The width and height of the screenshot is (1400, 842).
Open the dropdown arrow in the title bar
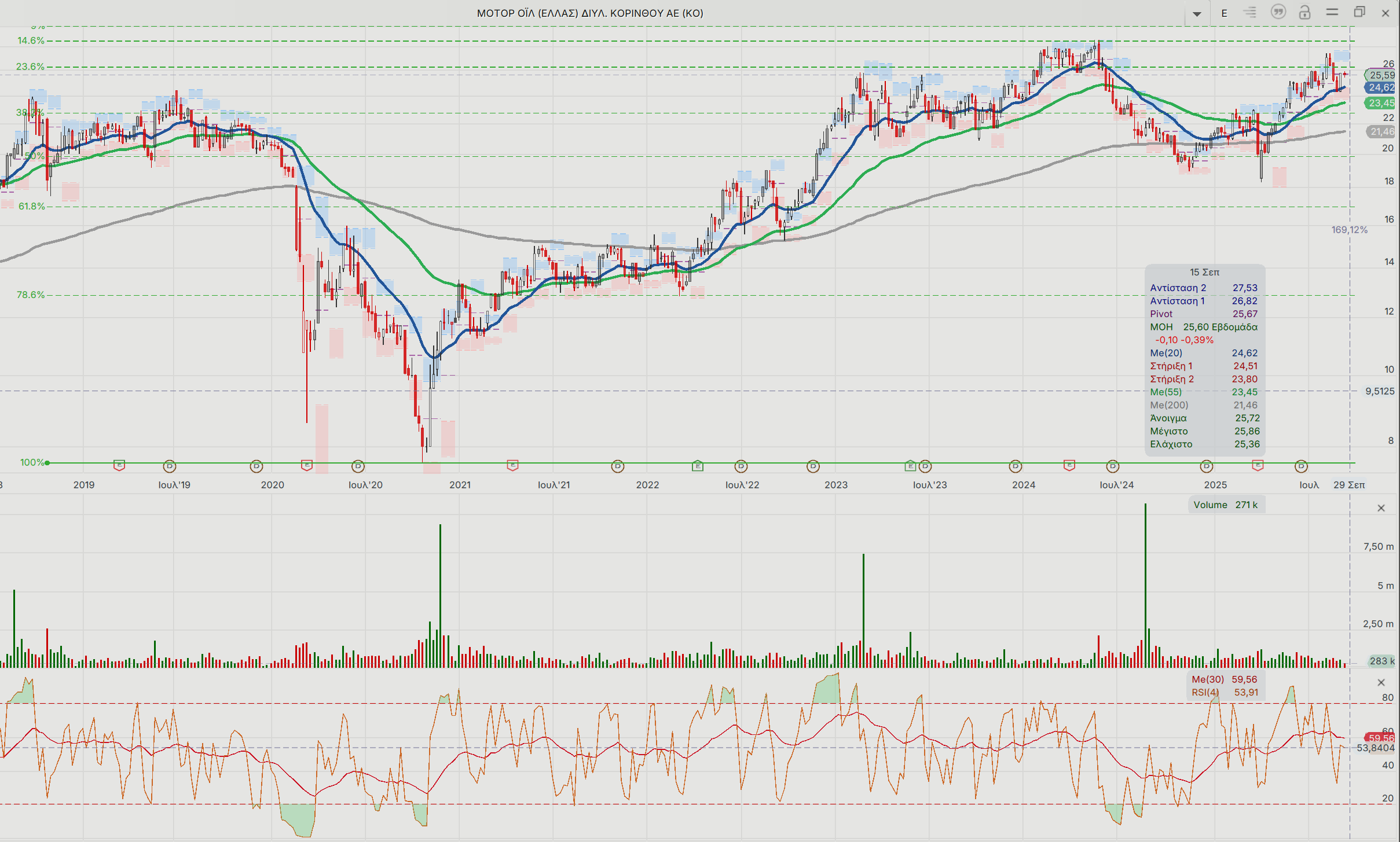(x=1197, y=13)
